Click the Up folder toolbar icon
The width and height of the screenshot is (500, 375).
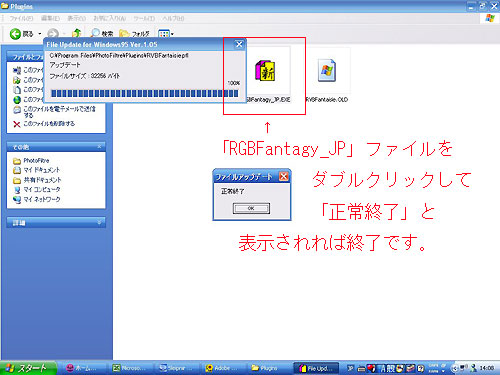click(77, 33)
